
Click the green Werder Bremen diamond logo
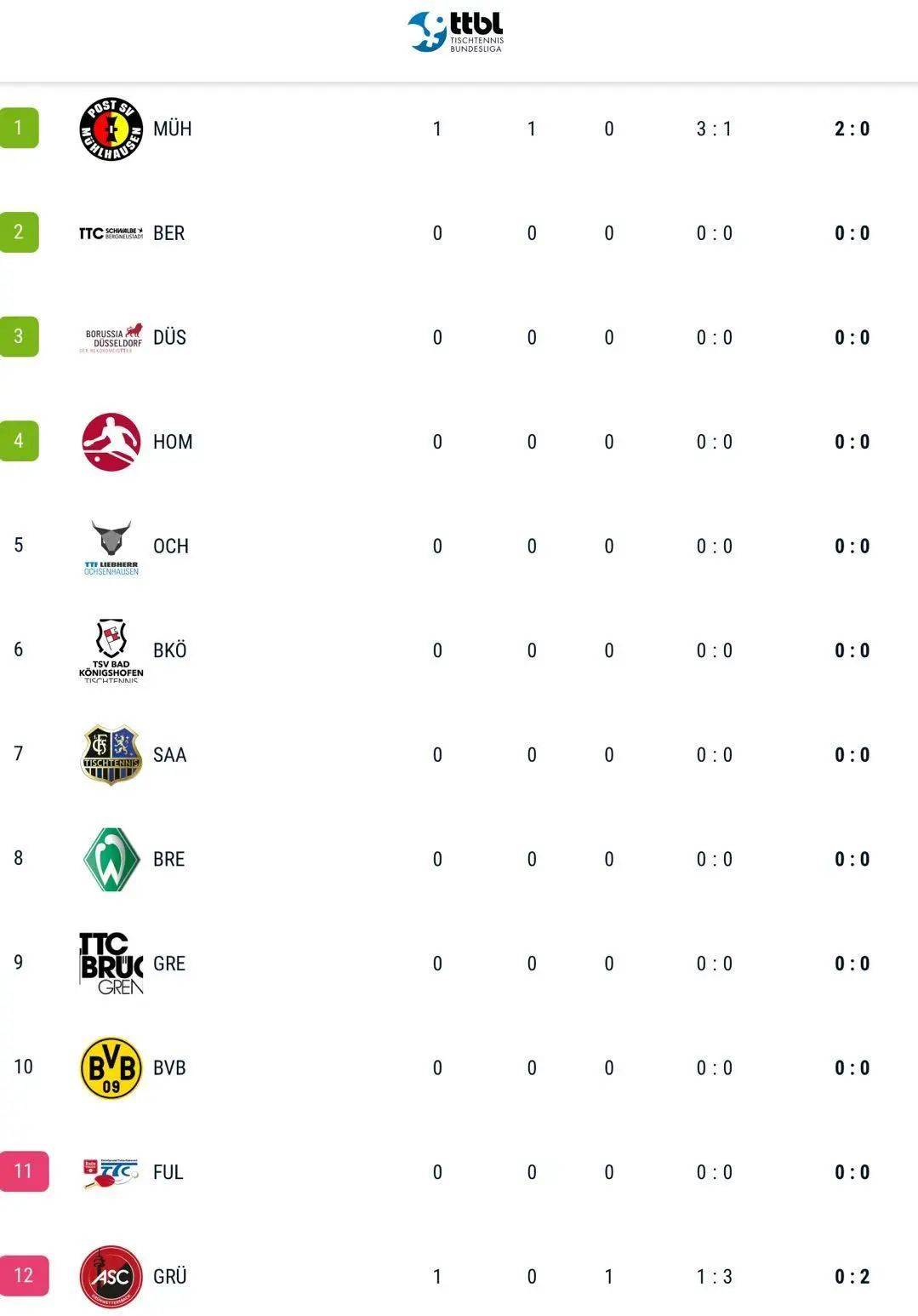pos(111,860)
